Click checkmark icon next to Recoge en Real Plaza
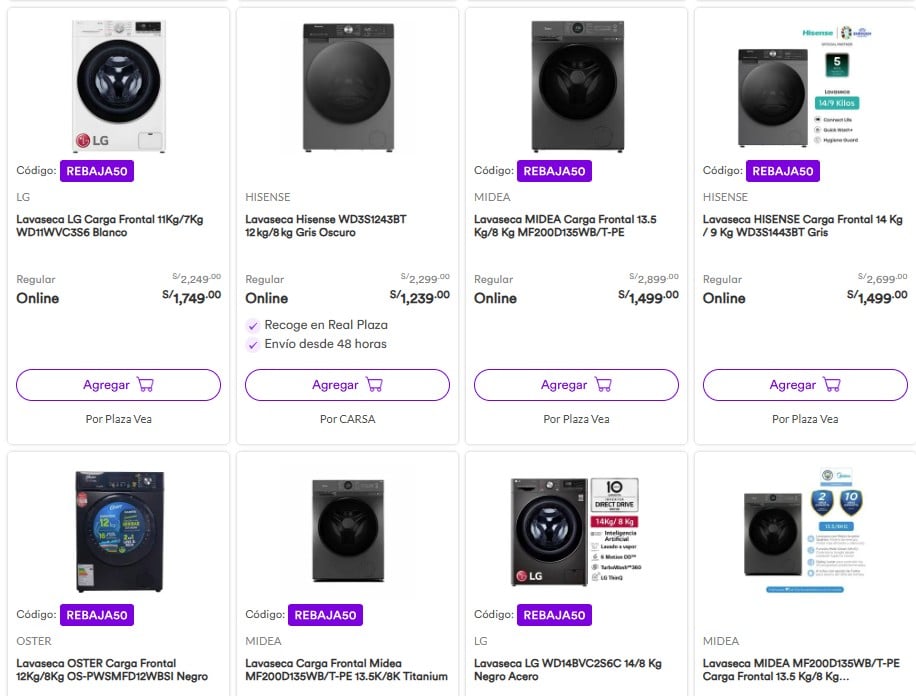This screenshot has height=696, width=916. 253,326
